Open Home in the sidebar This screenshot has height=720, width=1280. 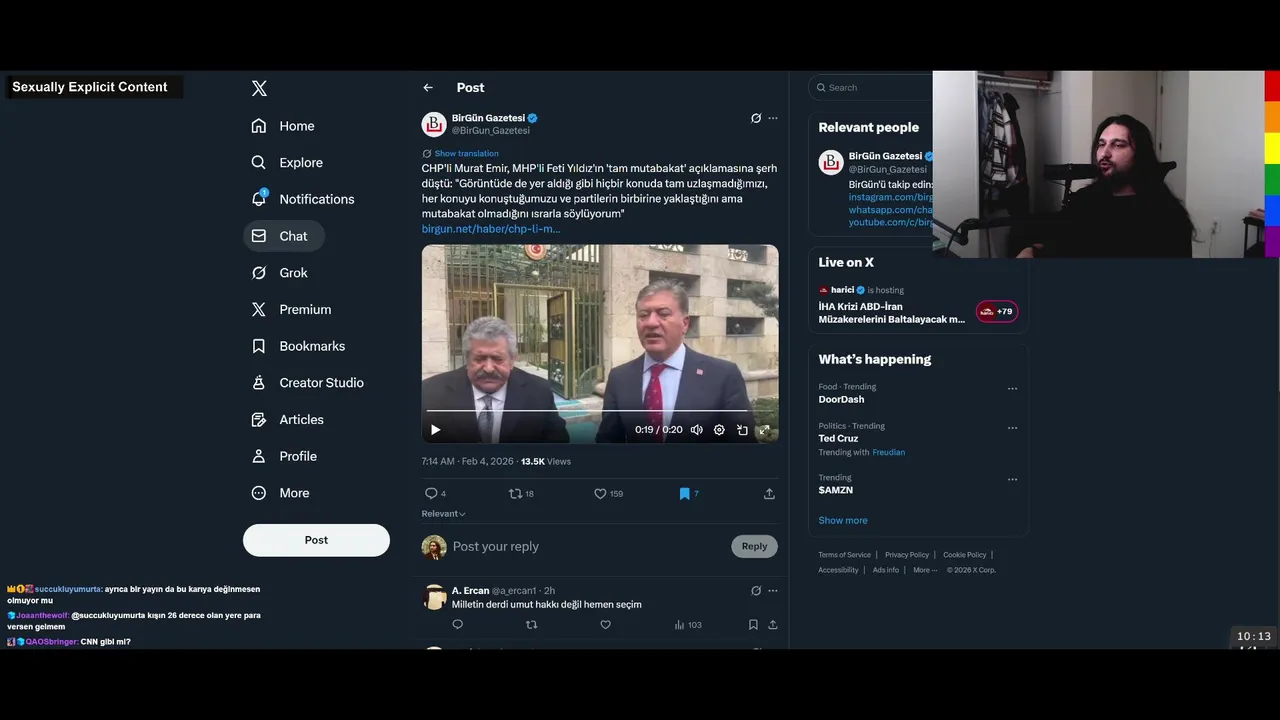coord(283,126)
